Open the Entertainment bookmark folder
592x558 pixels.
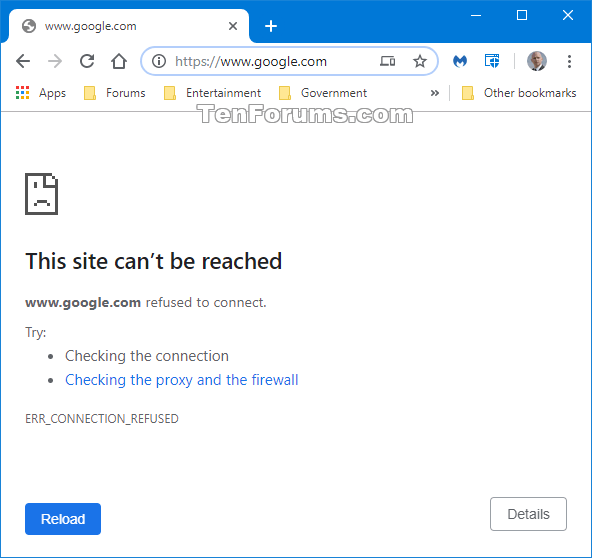[x=212, y=93]
